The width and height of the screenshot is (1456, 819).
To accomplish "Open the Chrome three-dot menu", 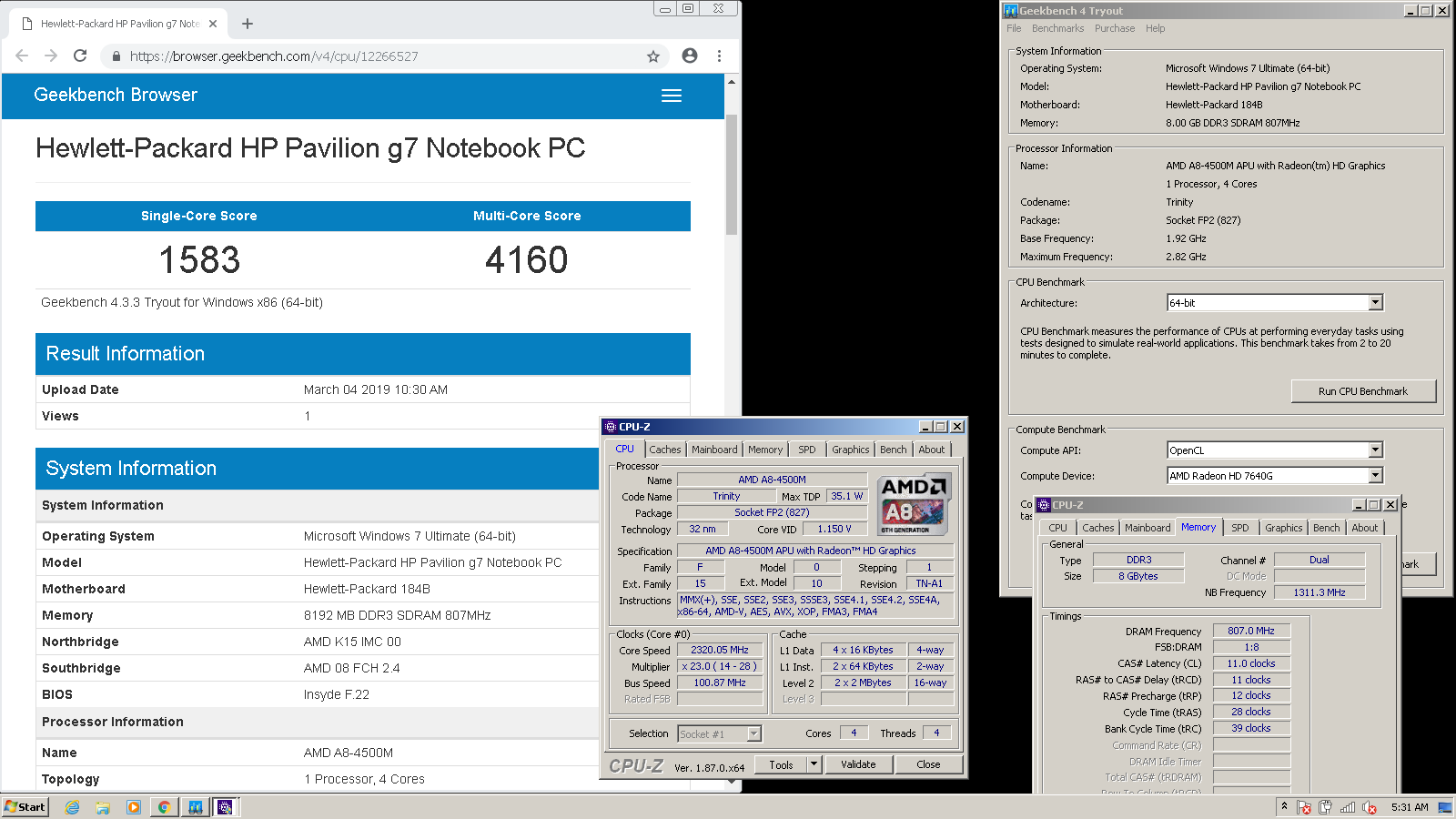I will point(719,56).
